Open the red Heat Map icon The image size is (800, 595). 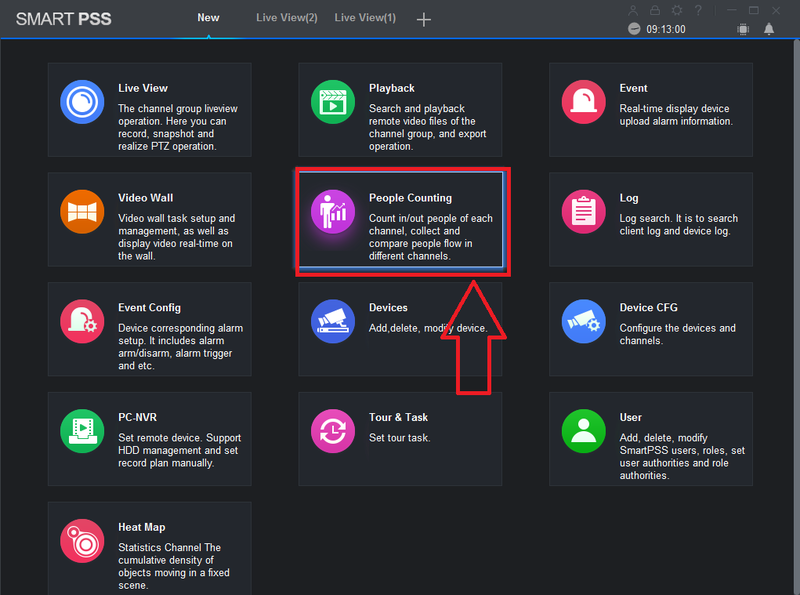point(82,541)
